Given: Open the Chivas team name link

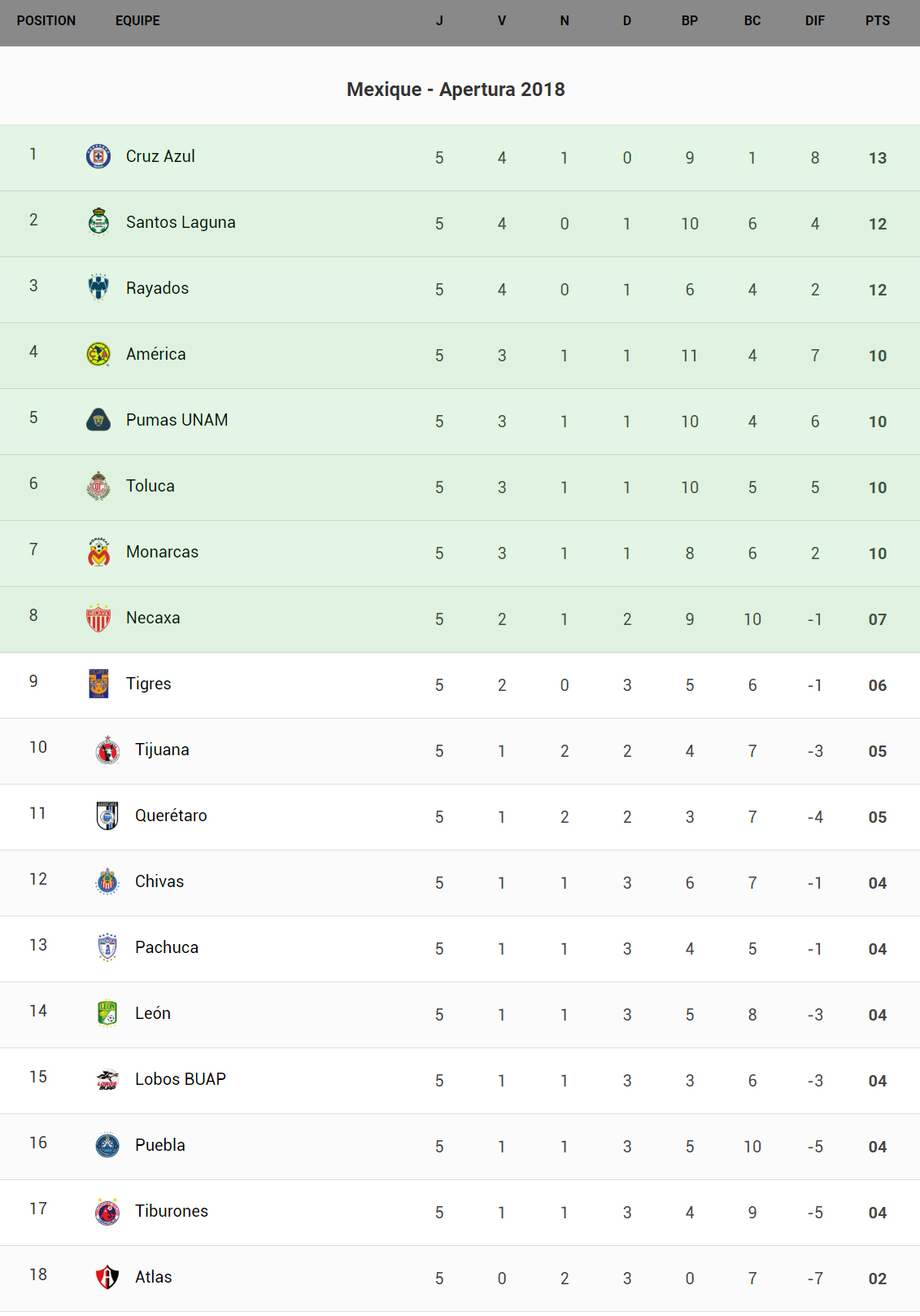Looking at the screenshot, I should coord(159,881).
